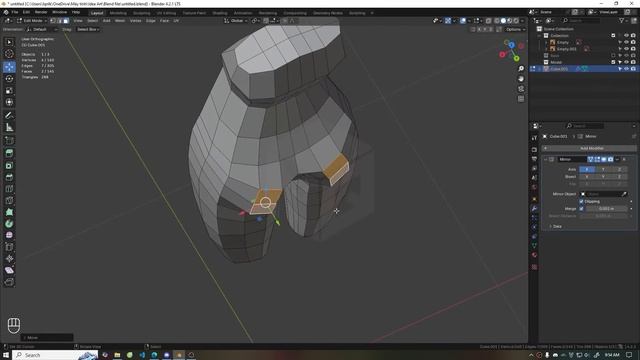640x360 pixels.
Task: Open the File menu
Action: point(15,12)
